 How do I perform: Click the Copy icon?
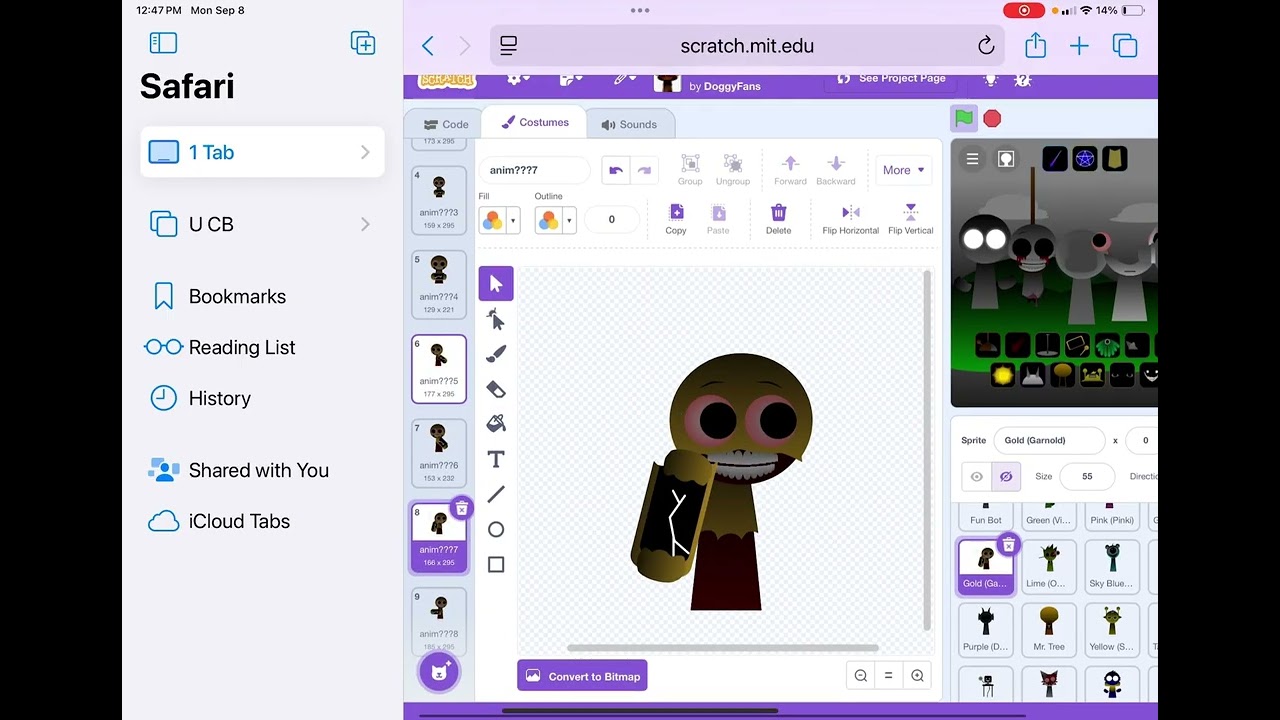click(676, 219)
